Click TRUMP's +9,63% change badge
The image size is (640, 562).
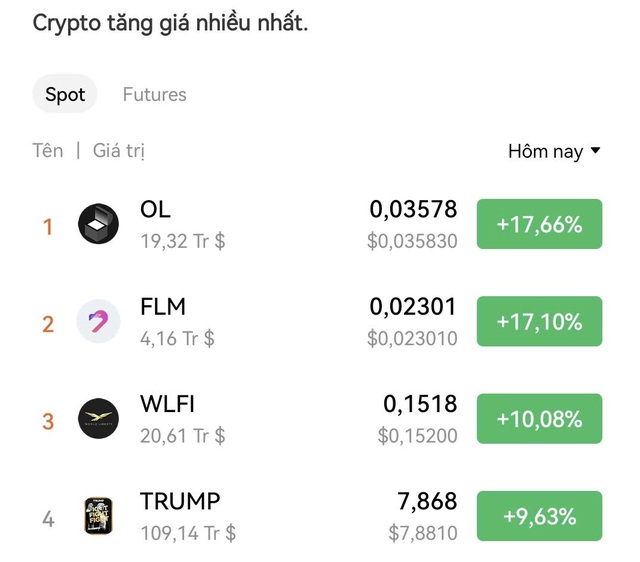(x=539, y=517)
